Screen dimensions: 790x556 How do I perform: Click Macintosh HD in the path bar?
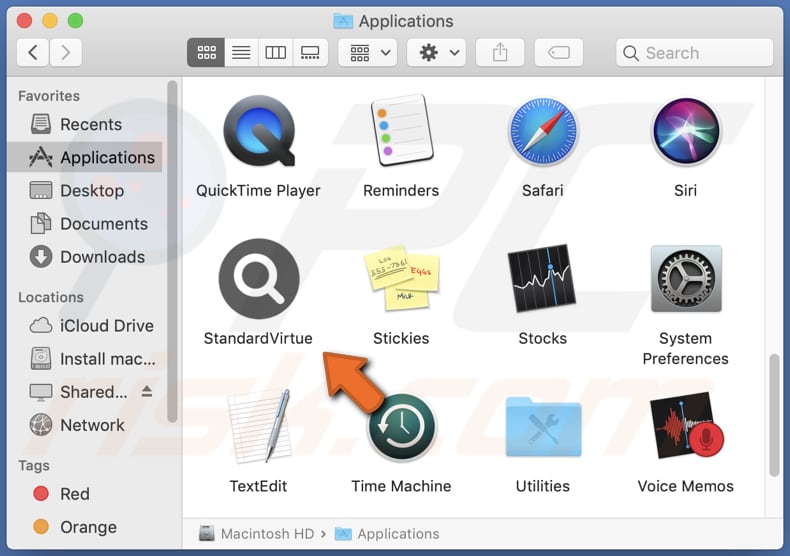(x=257, y=534)
